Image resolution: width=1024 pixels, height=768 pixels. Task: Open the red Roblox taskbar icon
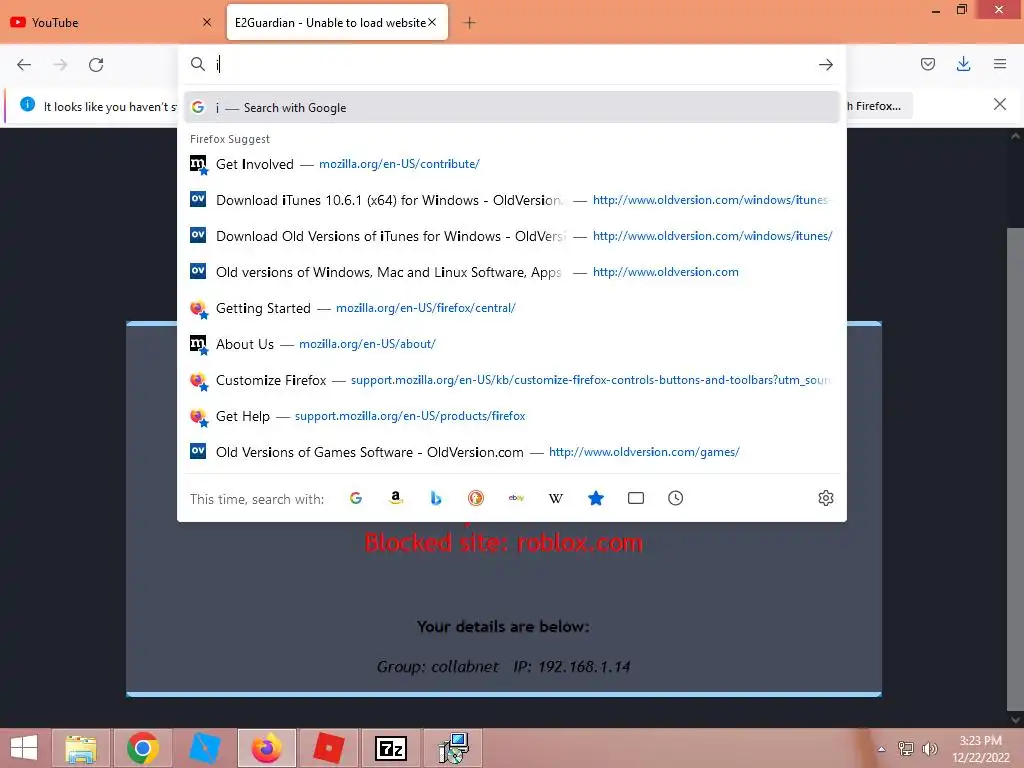pos(328,748)
